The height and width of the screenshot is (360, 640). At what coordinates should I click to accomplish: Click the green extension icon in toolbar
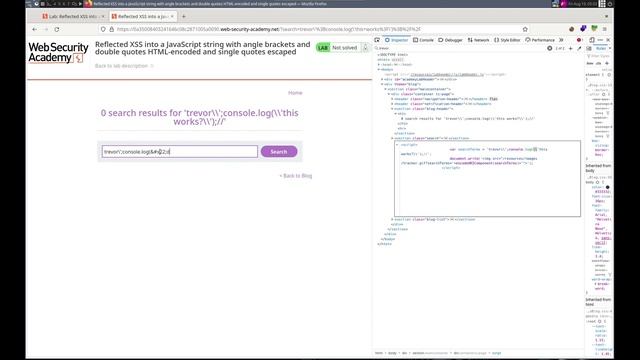(x=594, y=29)
